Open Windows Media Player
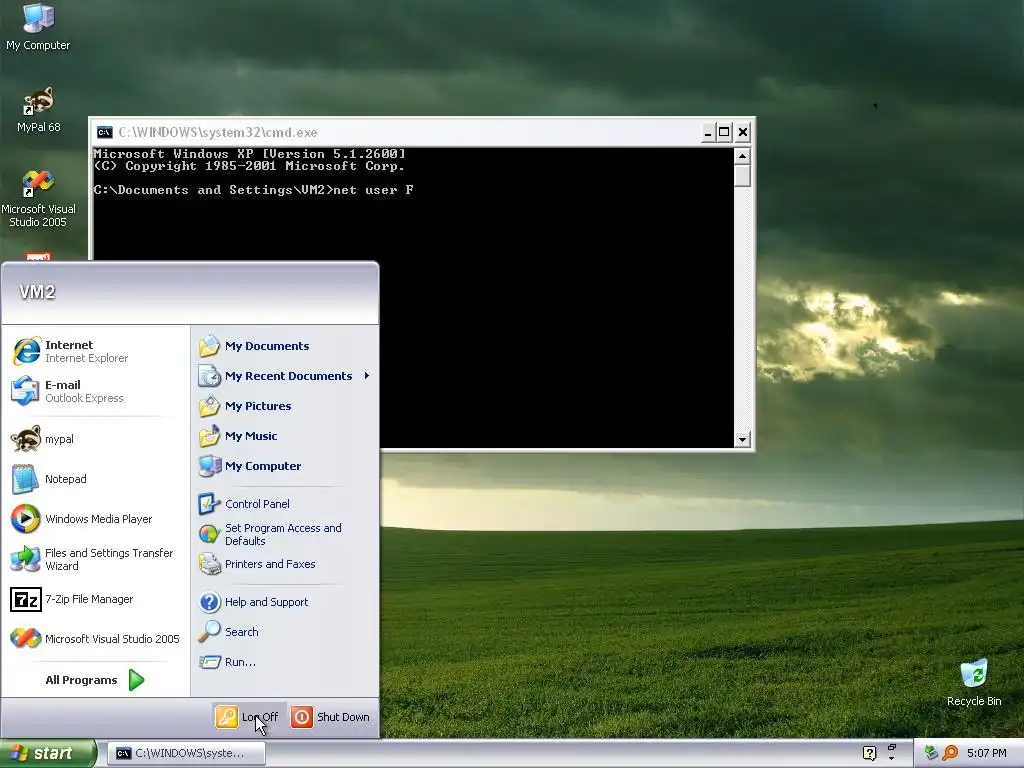Screen dimensions: 1024x768 coord(95,519)
